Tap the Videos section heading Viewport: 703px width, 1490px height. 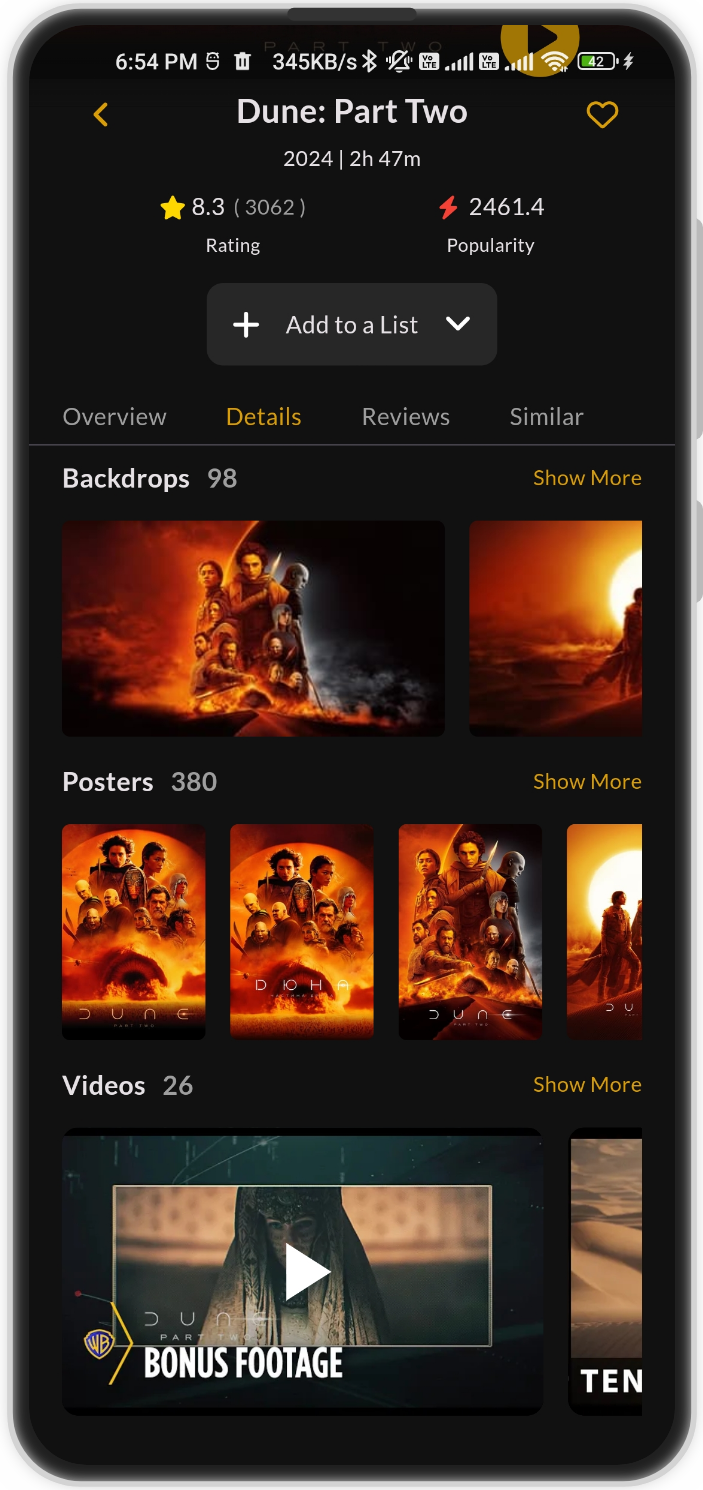(x=104, y=1086)
